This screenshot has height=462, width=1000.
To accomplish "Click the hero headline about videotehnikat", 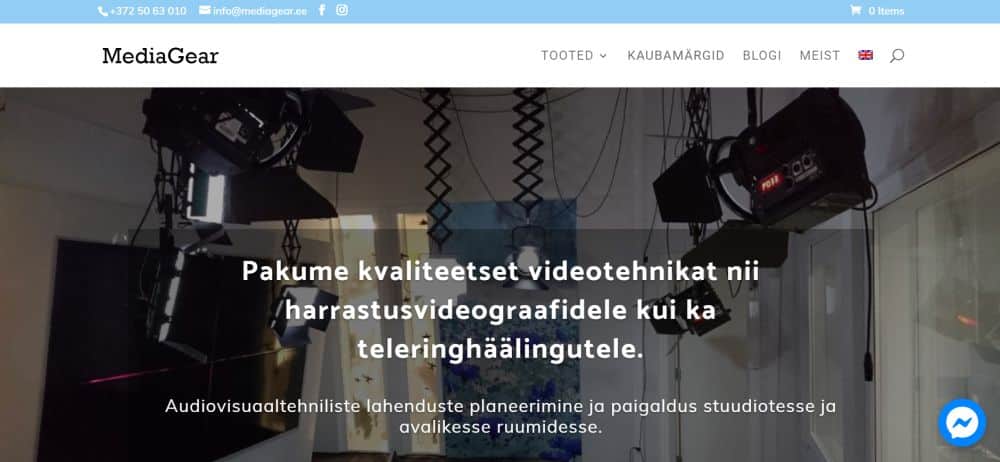I will tap(500, 311).
